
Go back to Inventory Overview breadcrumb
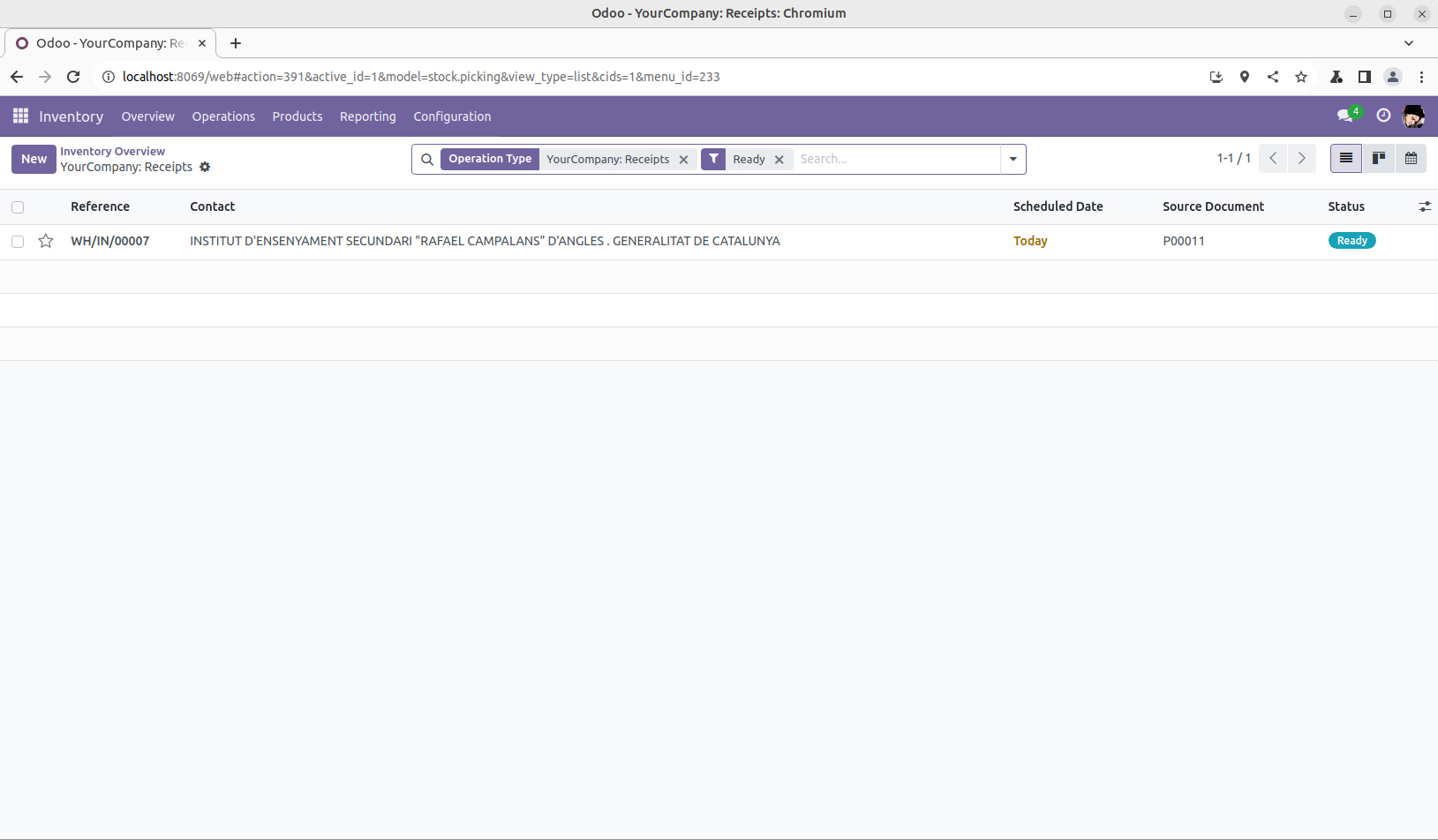(x=112, y=152)
